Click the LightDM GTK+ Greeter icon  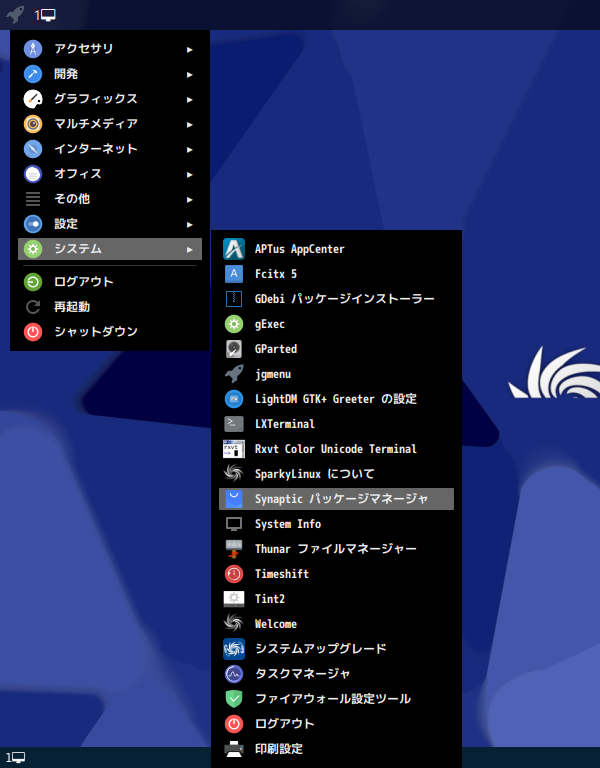point(234,399)
